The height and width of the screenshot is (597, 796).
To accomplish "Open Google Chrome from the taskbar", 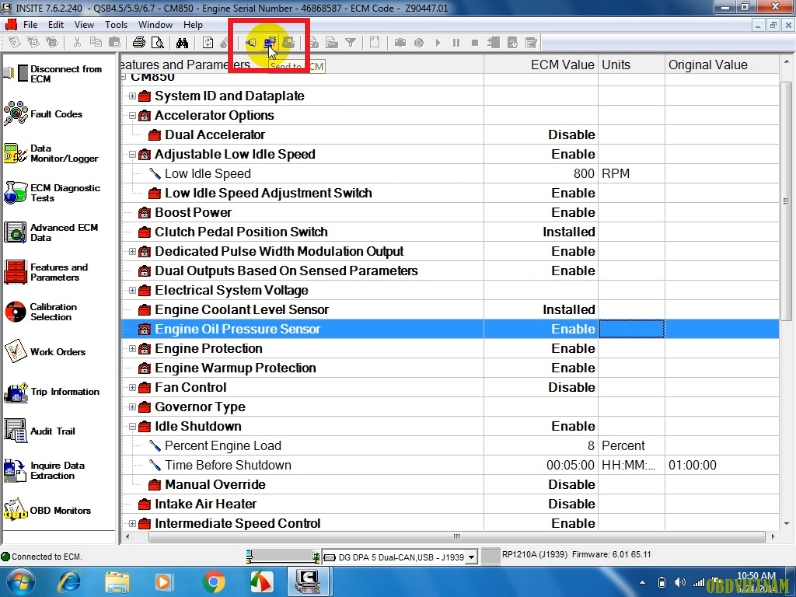I will pyautogui.click(x=214, y=582).
